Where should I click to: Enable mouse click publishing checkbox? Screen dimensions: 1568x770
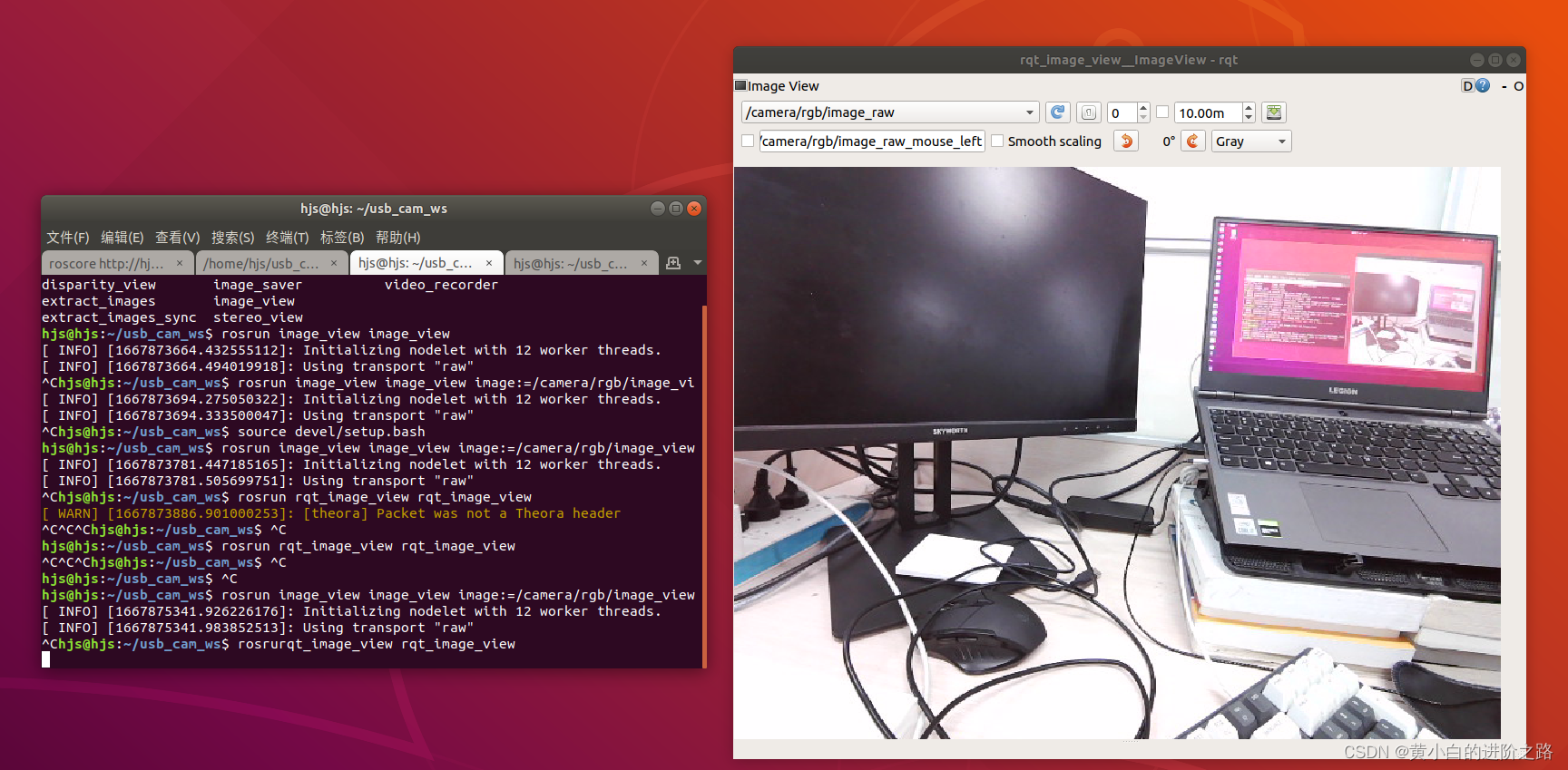[748, 141]
